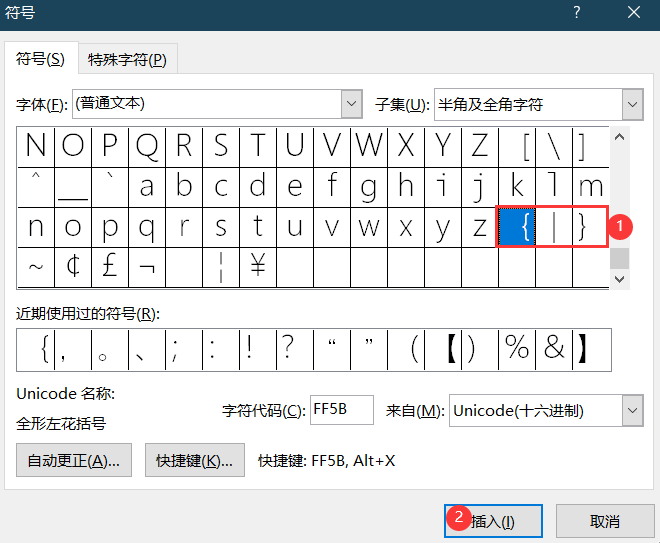Viewport: 660px width, 543px height.
Task: Choose the fullwidth tilde symbol
Action: (36, 267)
